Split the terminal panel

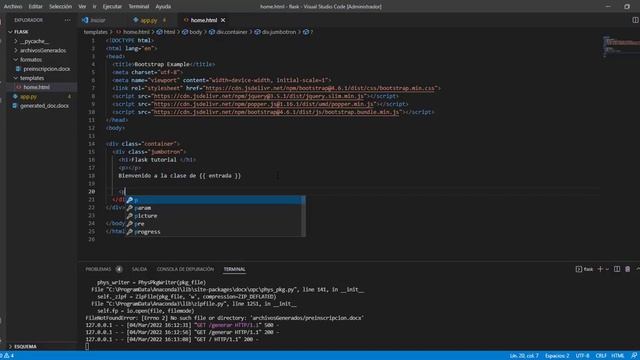coord(617,269)
